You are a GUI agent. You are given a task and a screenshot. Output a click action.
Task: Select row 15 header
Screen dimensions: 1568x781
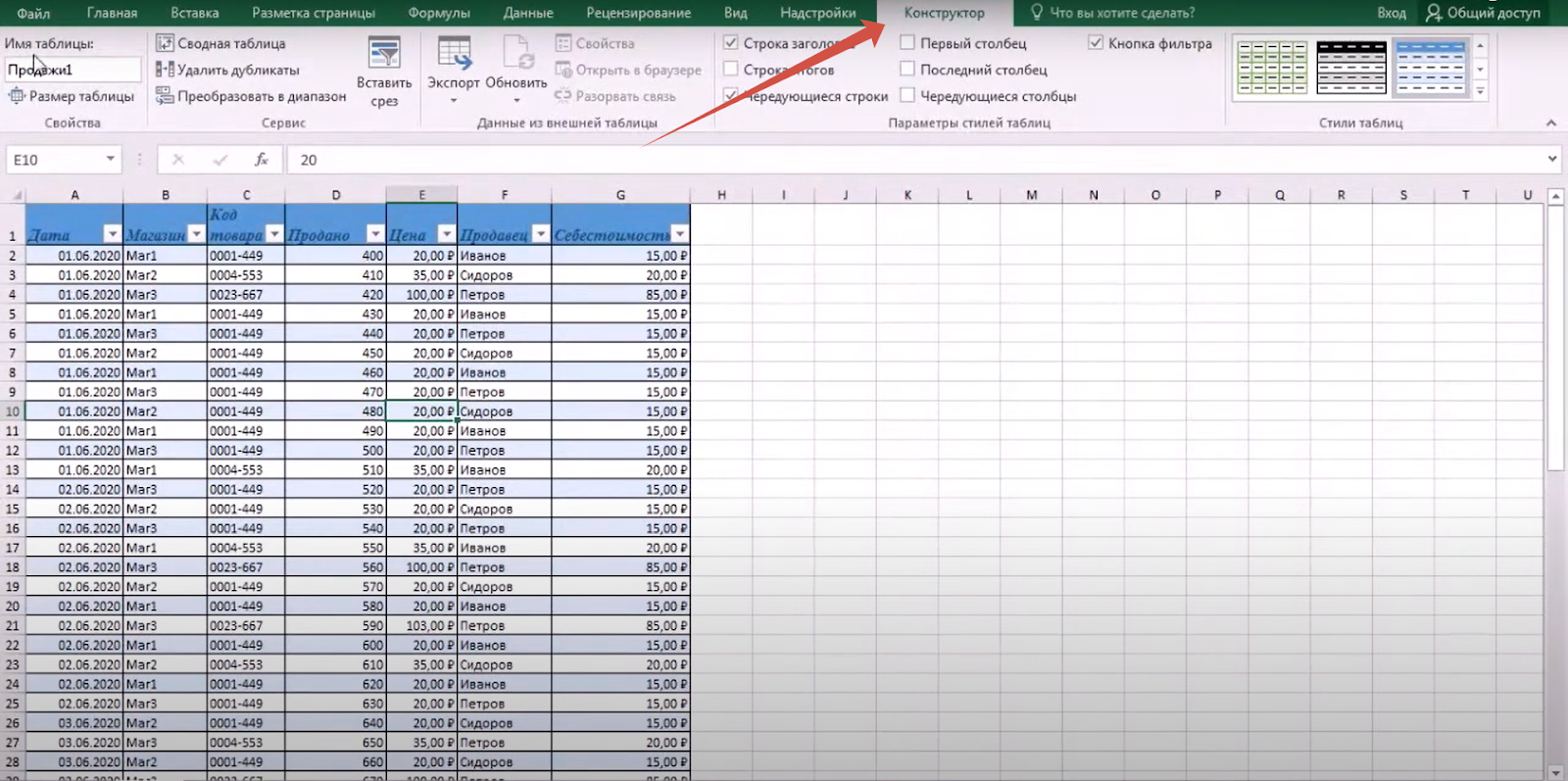[13, 509]
